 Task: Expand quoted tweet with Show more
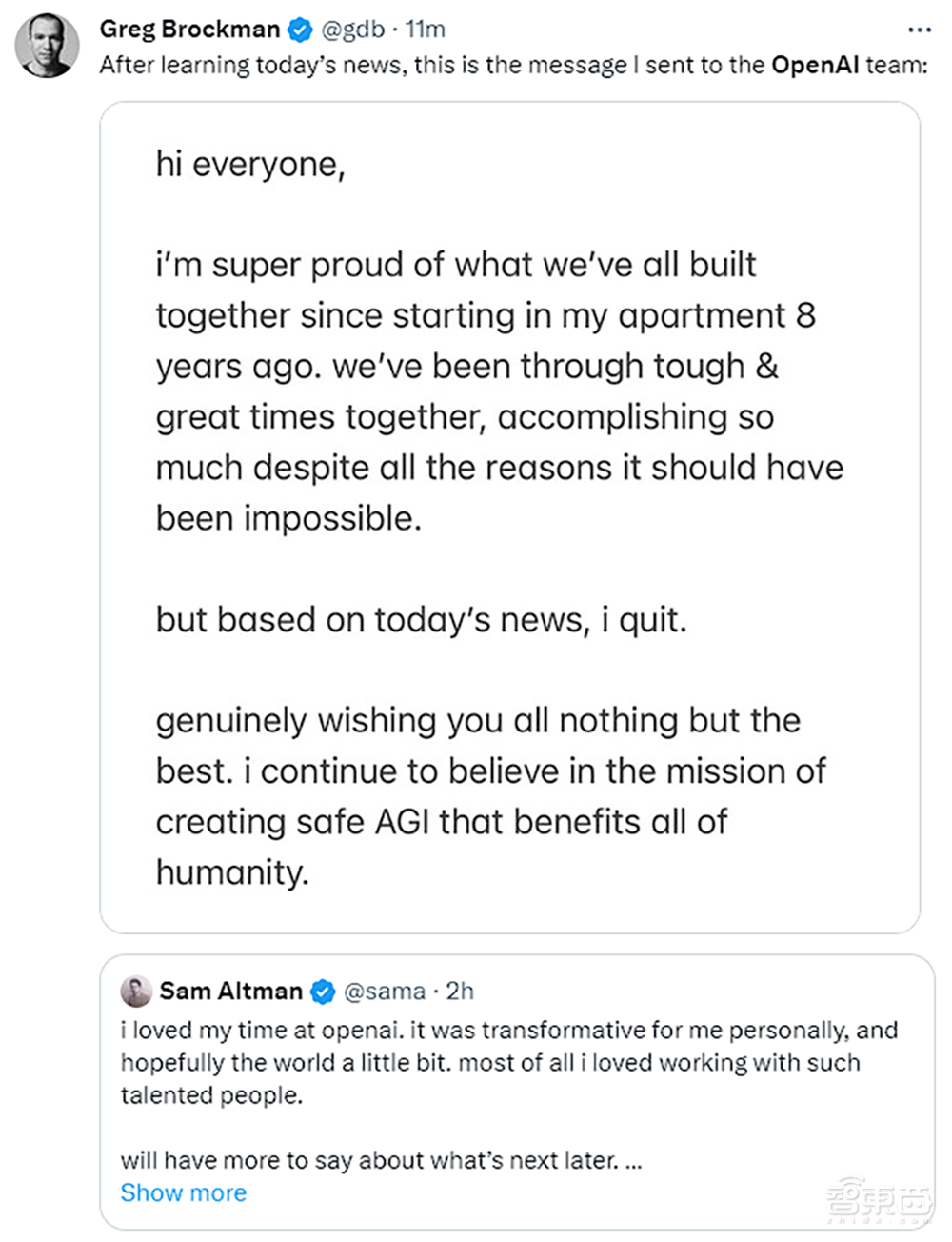pyautogui.click(x=183, y=1192)
